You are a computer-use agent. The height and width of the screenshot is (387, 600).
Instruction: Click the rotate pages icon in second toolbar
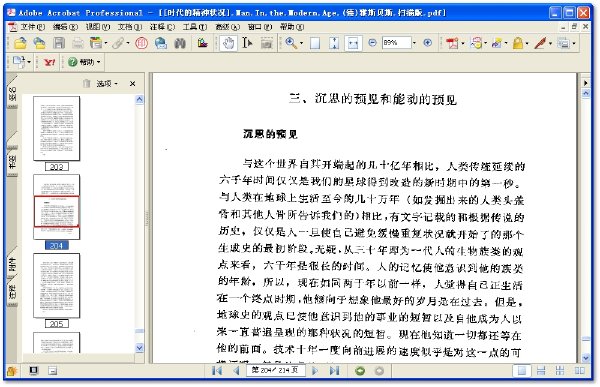(19, 62)
